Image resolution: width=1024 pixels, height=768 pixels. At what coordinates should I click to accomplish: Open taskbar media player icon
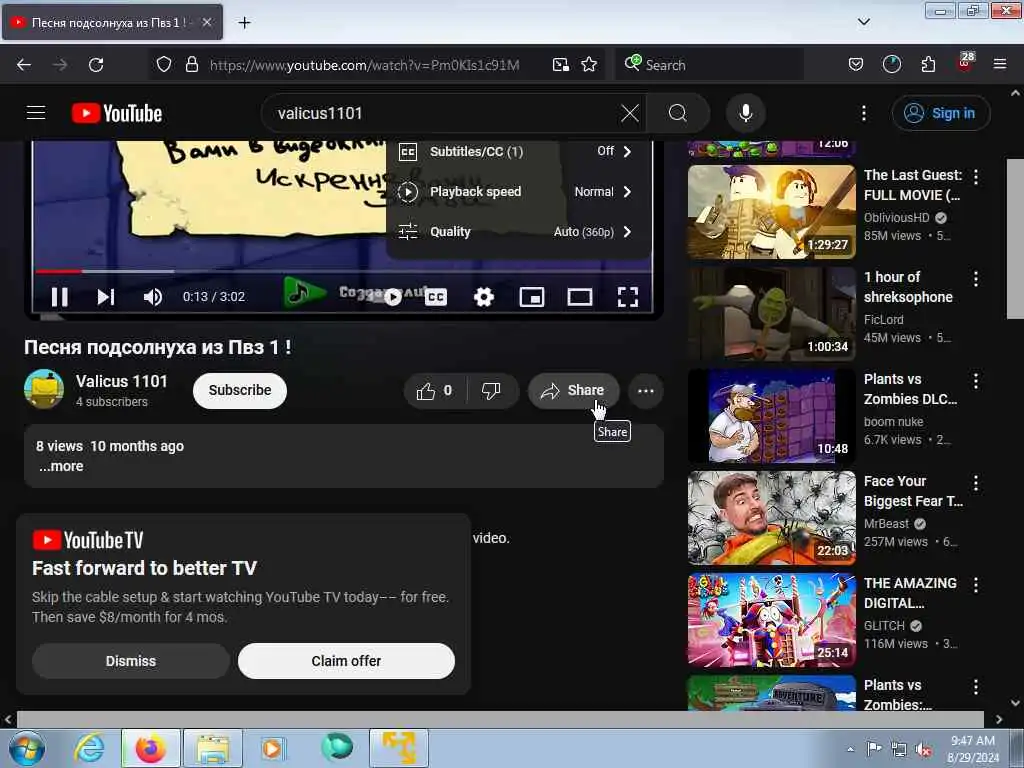point(272,748)
